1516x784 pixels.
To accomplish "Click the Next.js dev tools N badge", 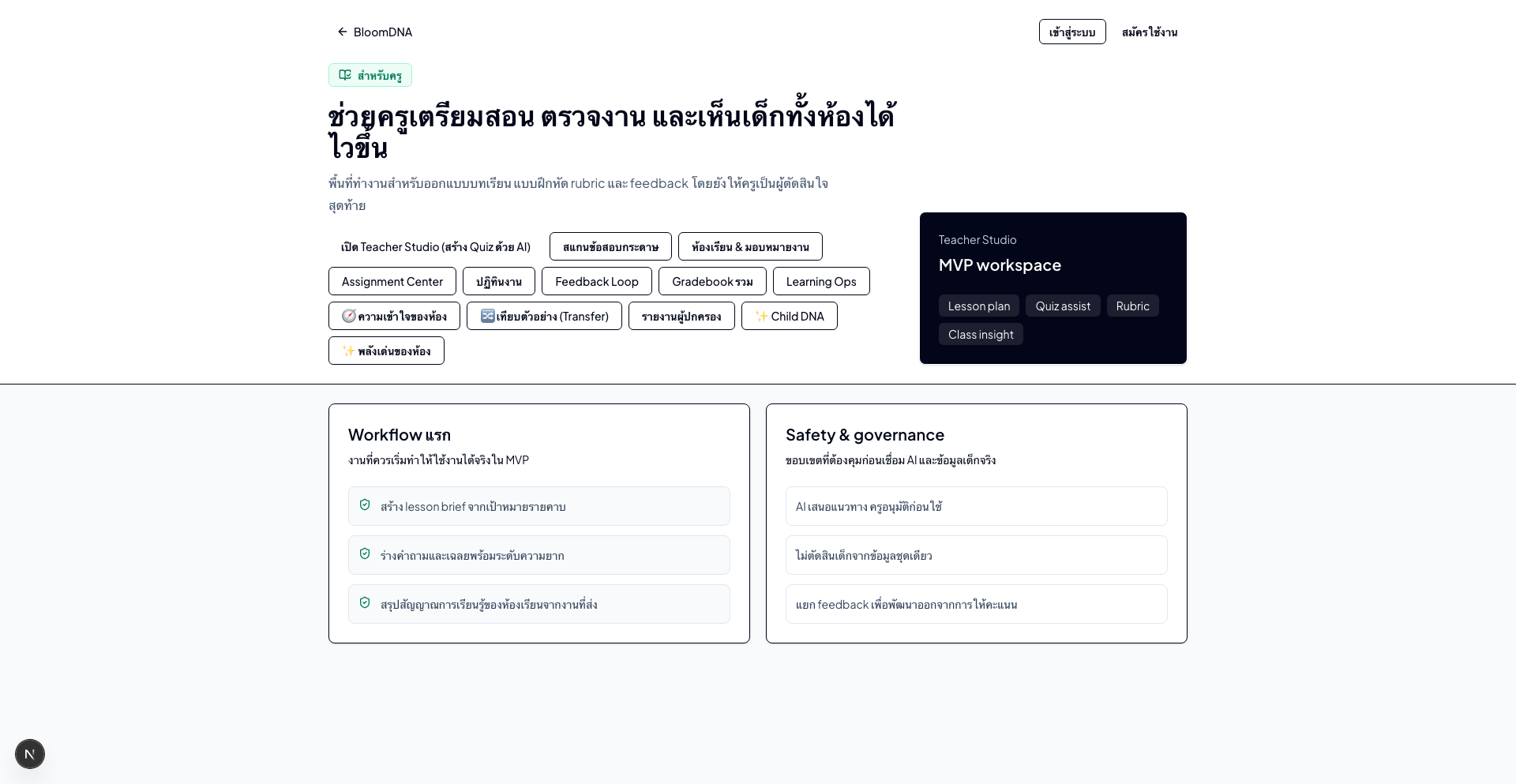I will coord(30,754).
